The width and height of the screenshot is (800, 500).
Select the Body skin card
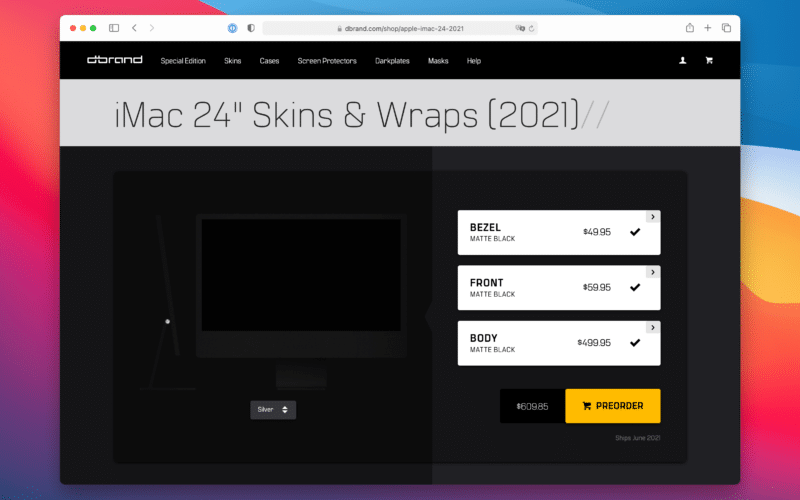(x=559, y=343)
